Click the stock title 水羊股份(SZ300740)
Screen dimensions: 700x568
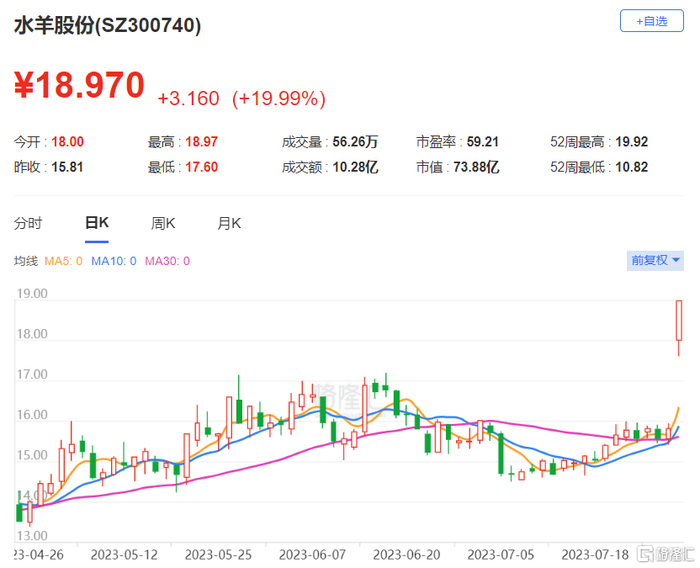tap(108, 25)
